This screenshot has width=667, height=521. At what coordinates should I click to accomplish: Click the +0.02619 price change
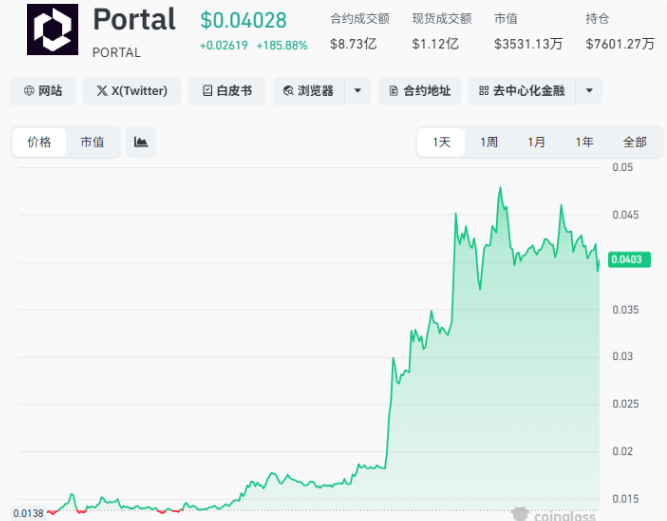point(224,46)
